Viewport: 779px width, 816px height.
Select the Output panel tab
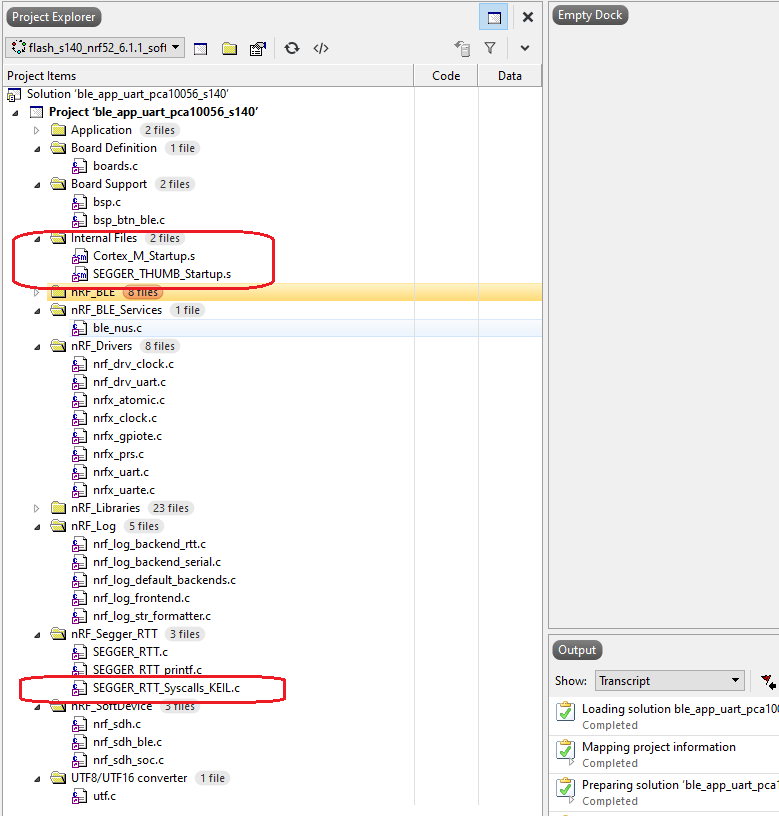click(x=577, y=650)
